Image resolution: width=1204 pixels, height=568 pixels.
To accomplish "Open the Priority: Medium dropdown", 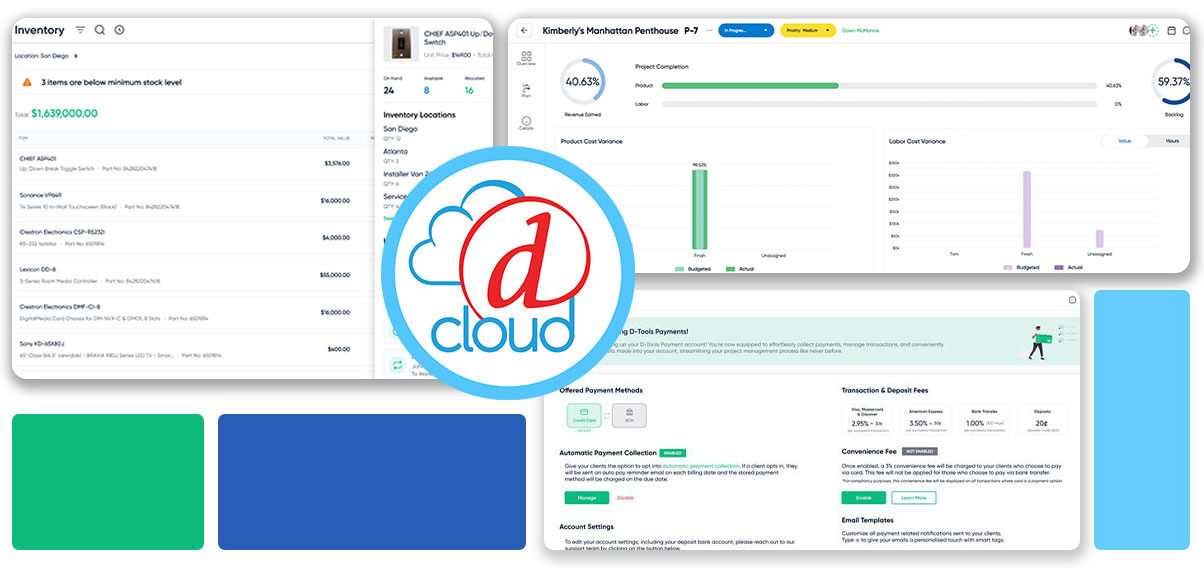I will tap(808, 30).
